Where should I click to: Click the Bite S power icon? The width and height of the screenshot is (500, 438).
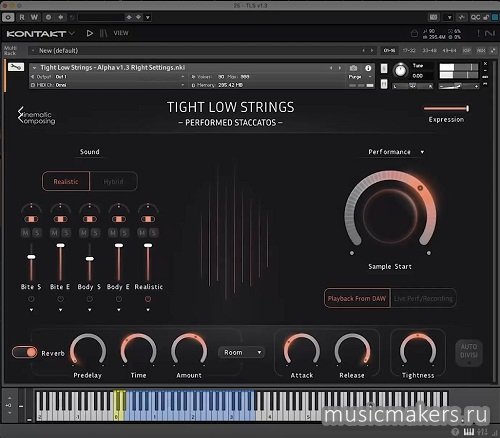pyautogui.click(x=31, y=299)
